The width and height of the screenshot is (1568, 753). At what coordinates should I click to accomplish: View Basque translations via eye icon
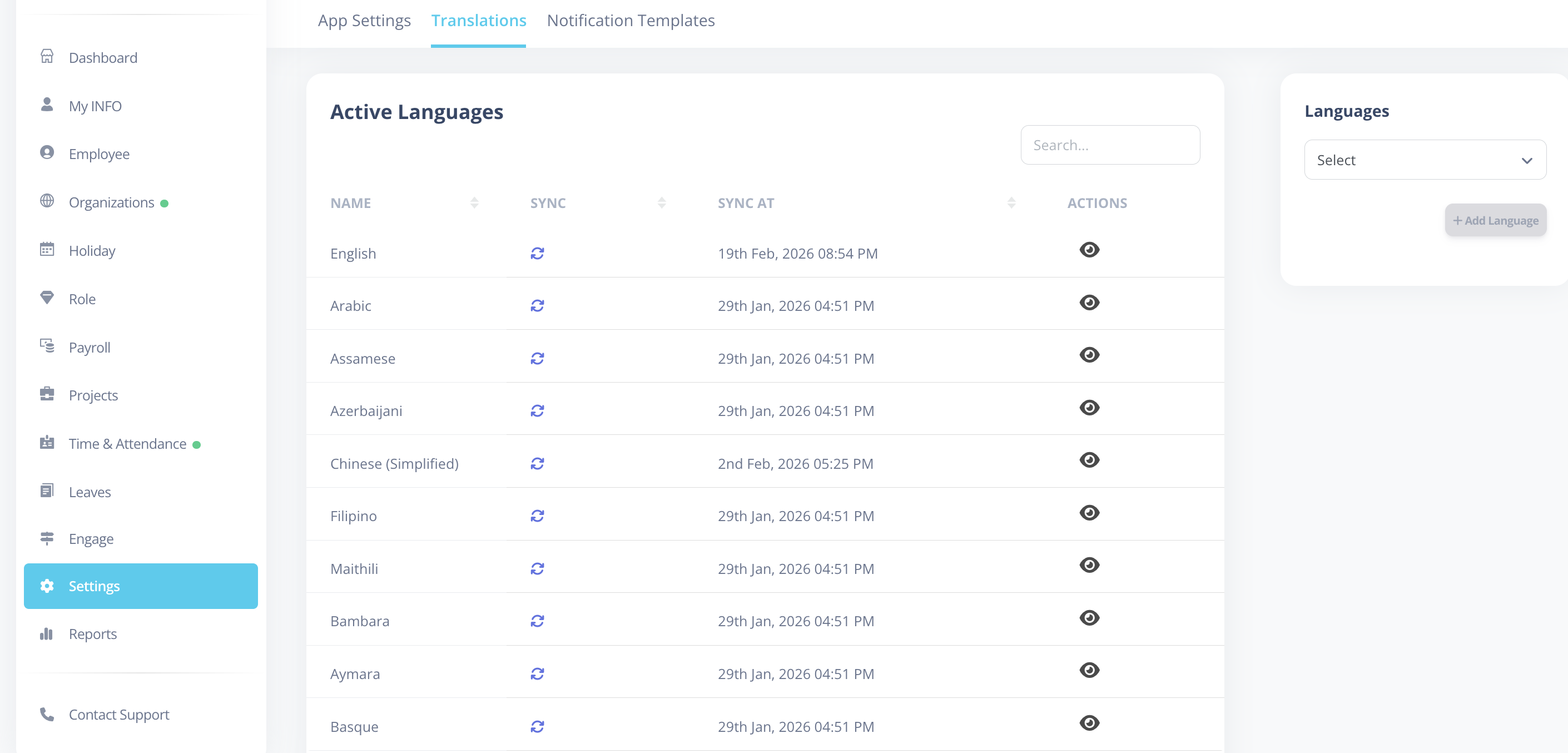[1089, 723]
